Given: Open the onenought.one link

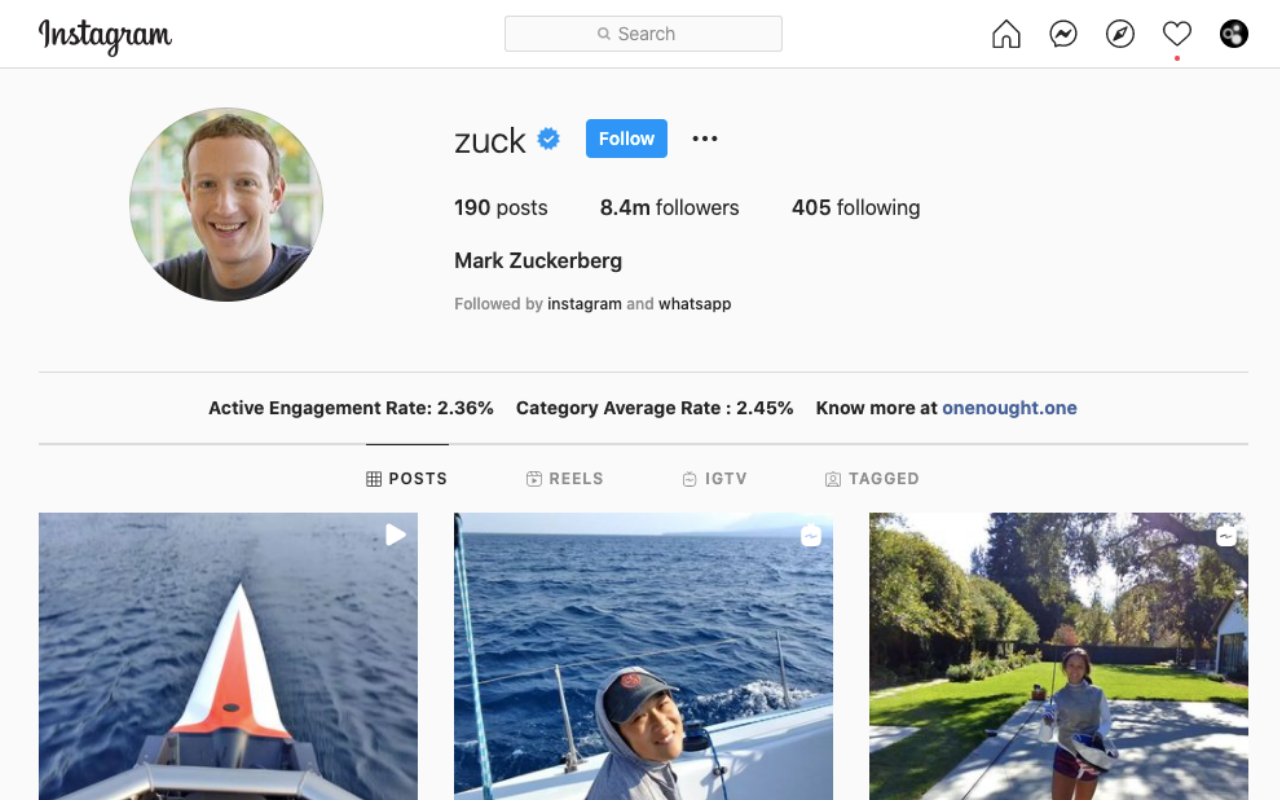Looking at the screenshot, I should click(1009, 408).
